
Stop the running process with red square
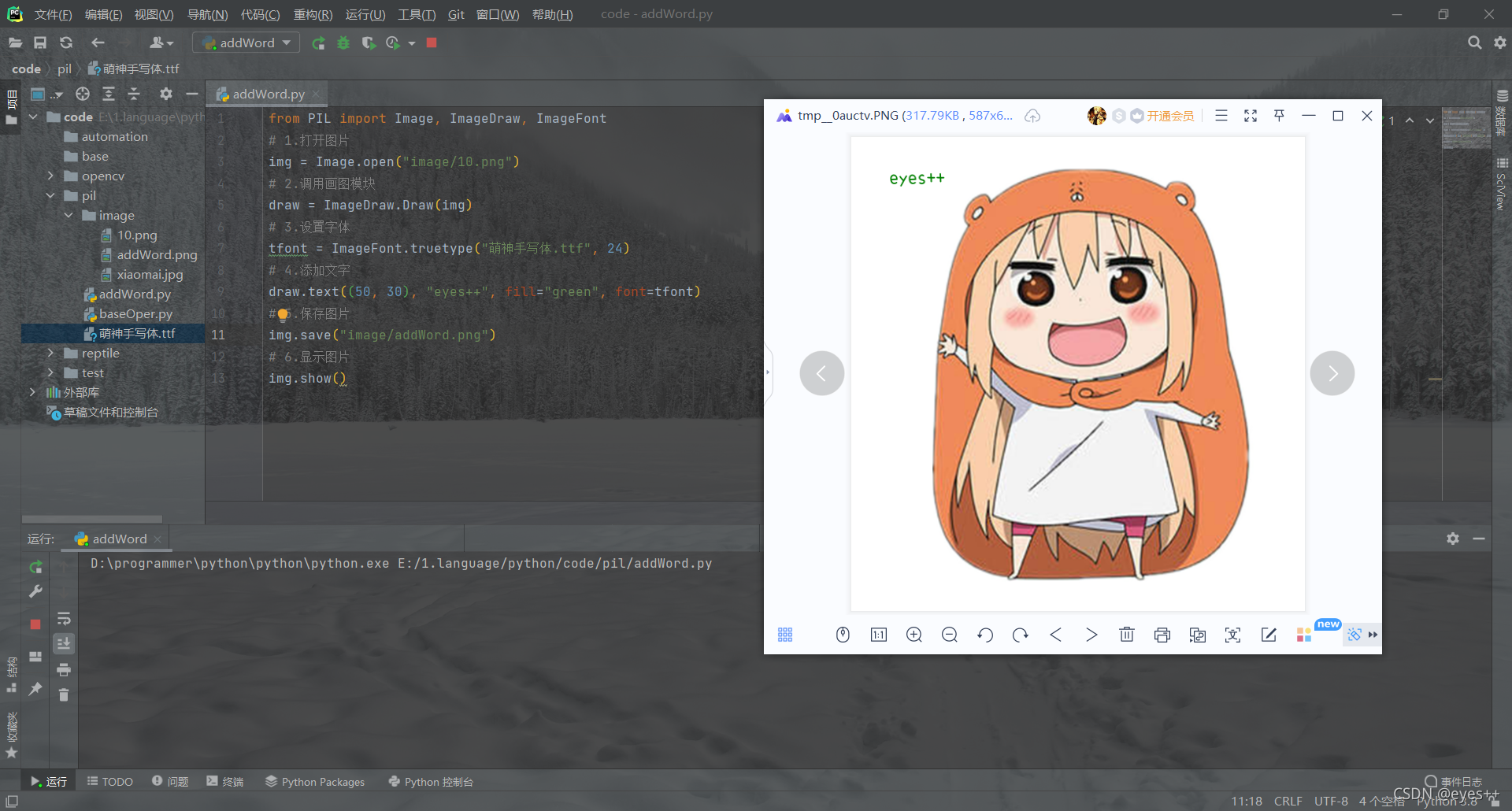(x=432, y=43)
